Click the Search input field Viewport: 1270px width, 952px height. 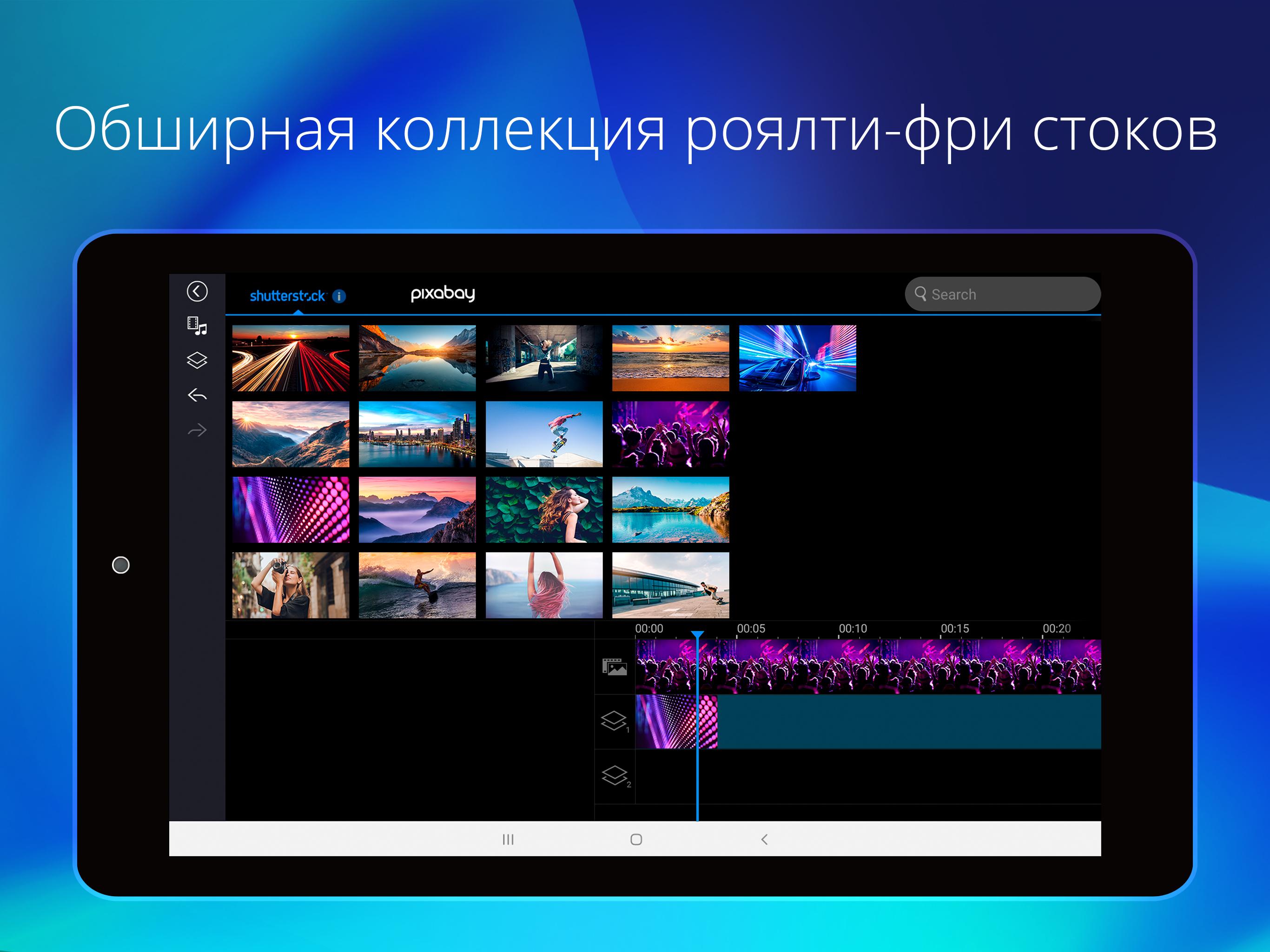pos(1002,294)
